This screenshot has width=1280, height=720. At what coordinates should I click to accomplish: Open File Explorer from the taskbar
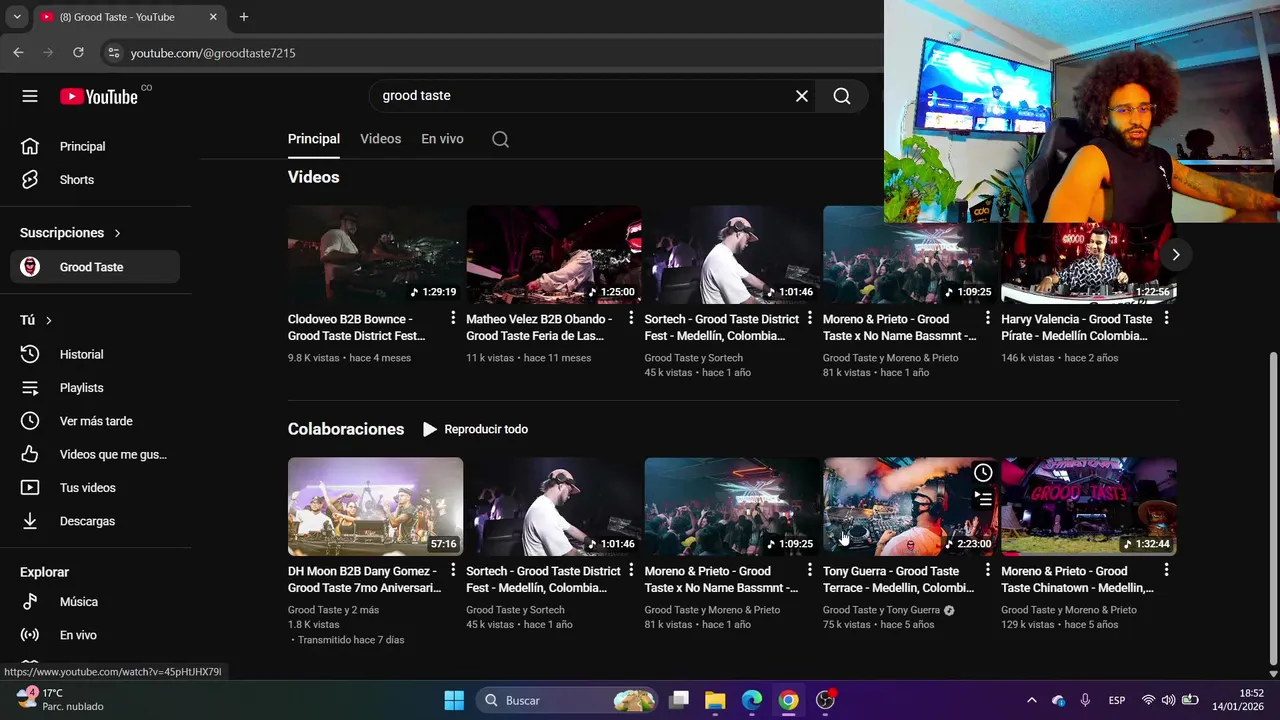point(715,700)
